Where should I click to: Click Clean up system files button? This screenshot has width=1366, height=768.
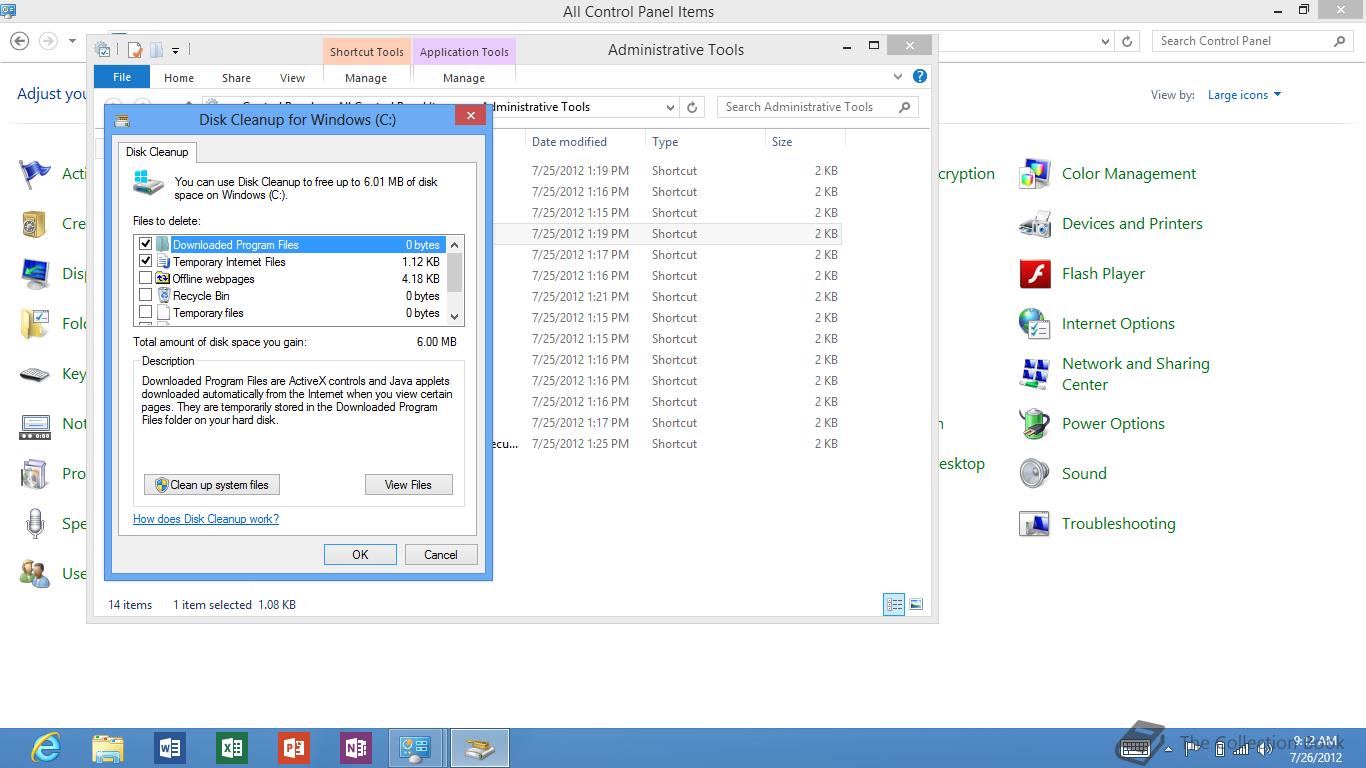click(212, 485)
